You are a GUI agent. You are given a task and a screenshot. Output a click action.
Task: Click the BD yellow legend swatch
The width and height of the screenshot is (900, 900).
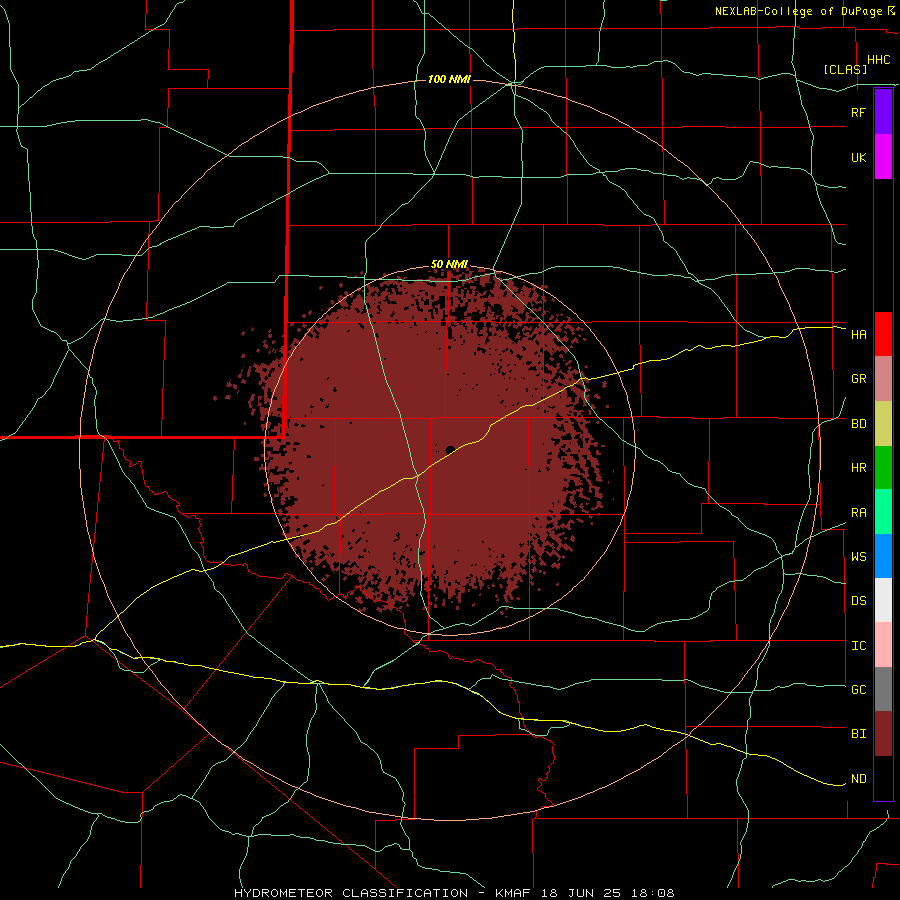tap(883, 424)
